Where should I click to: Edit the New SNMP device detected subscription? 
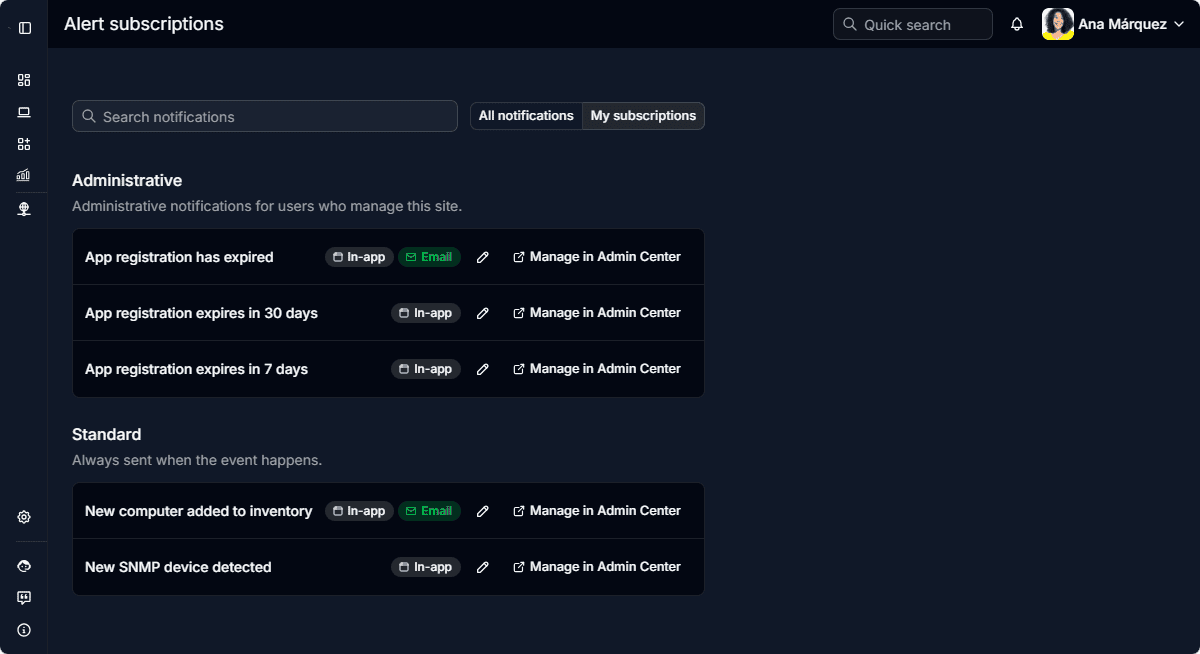pos(483,567)
